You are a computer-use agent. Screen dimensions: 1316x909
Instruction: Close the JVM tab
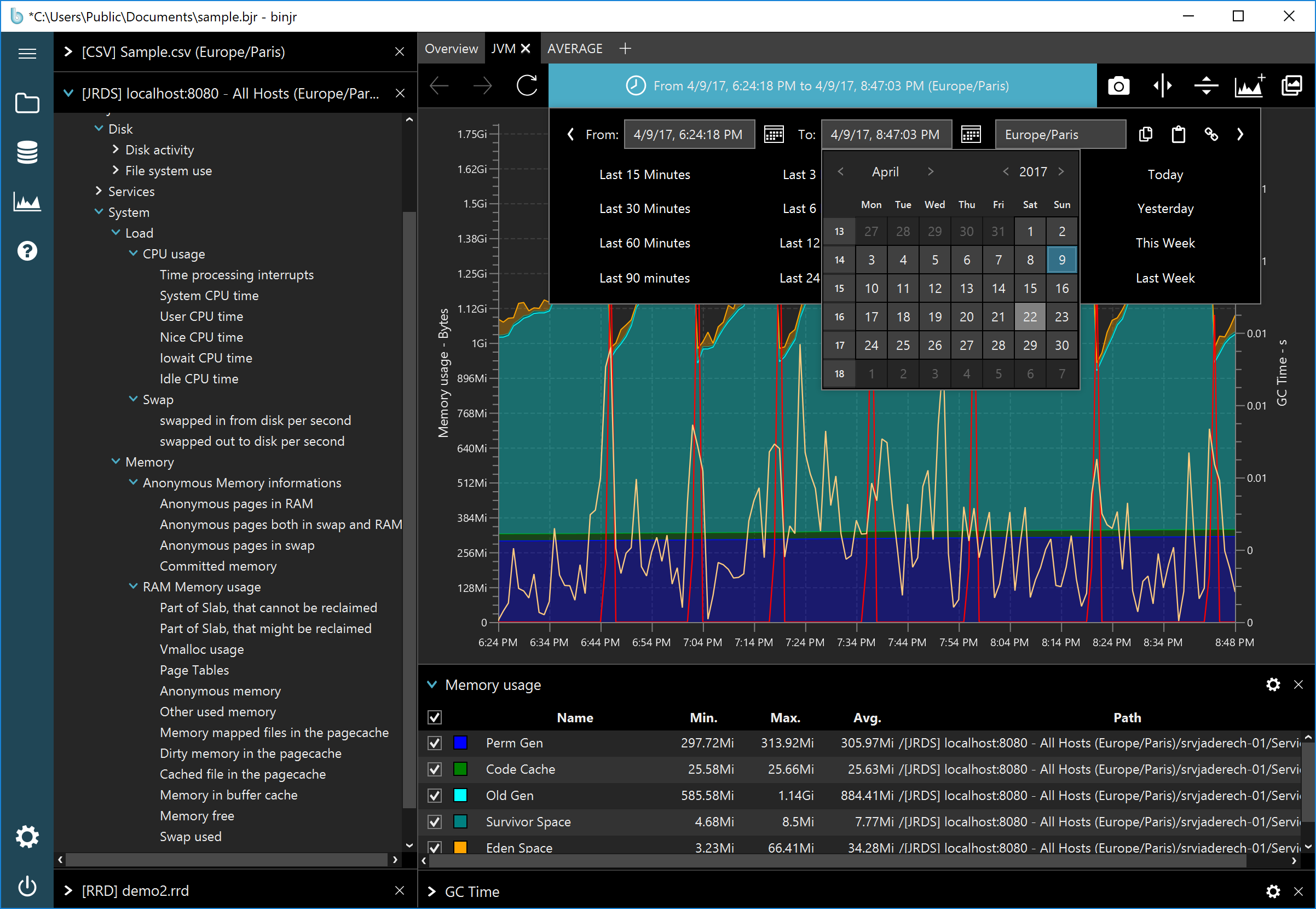[x=526, y=48]
